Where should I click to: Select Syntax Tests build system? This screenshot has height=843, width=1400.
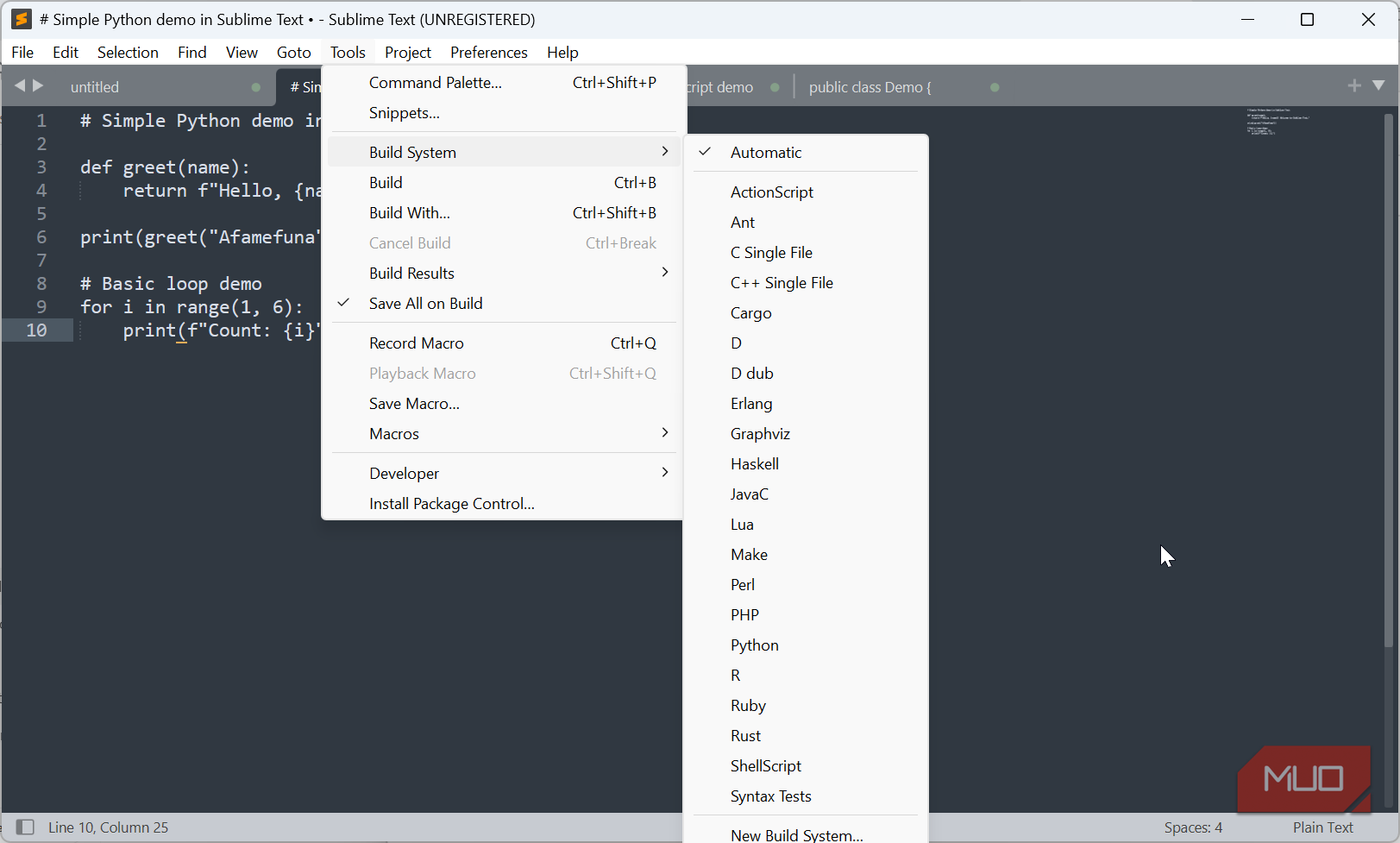pos(806,796)
